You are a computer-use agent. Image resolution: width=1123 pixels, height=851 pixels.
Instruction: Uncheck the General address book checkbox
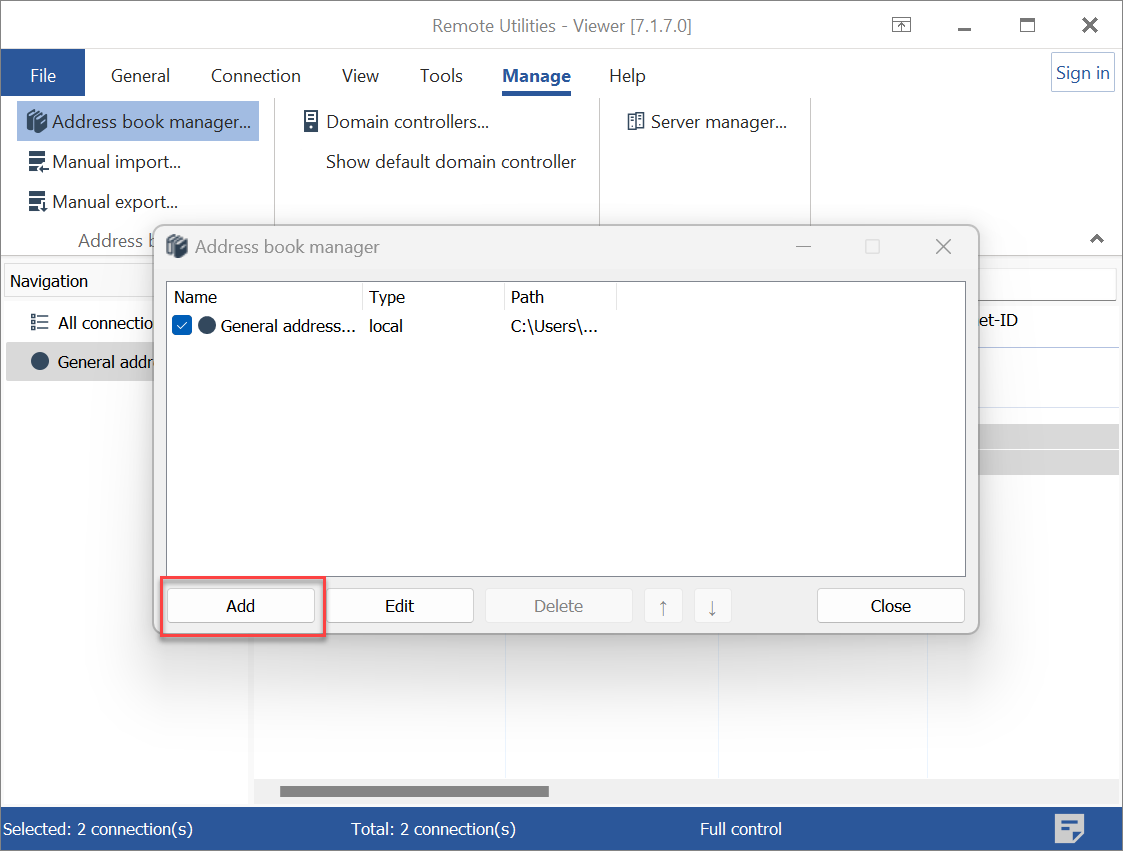[182, 326]
